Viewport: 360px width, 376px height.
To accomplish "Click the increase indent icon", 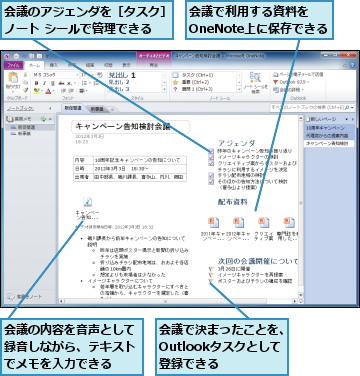I will click(x=72, y=91).
